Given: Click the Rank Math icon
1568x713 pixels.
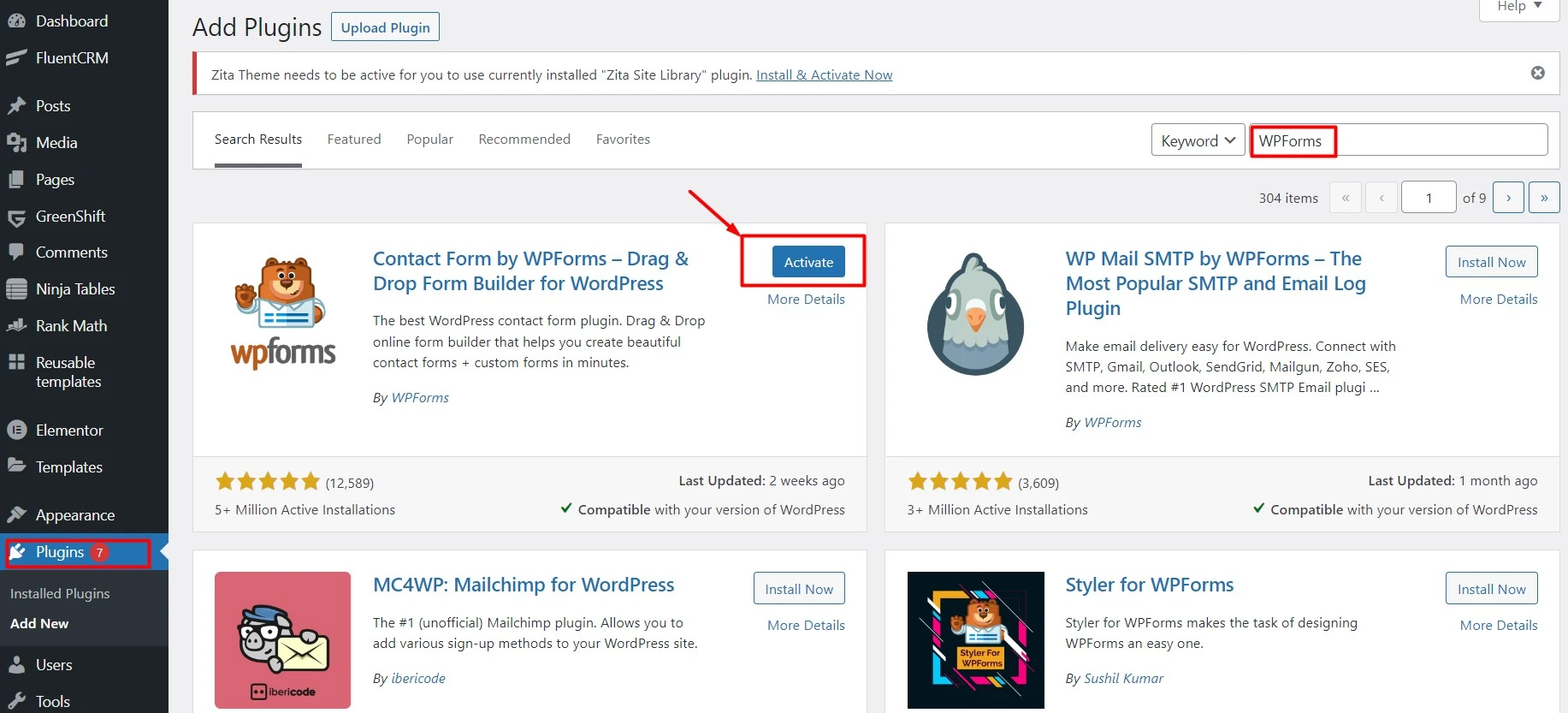Looking at the screenshot, I should pyautogui.click(x=16, y=326).
